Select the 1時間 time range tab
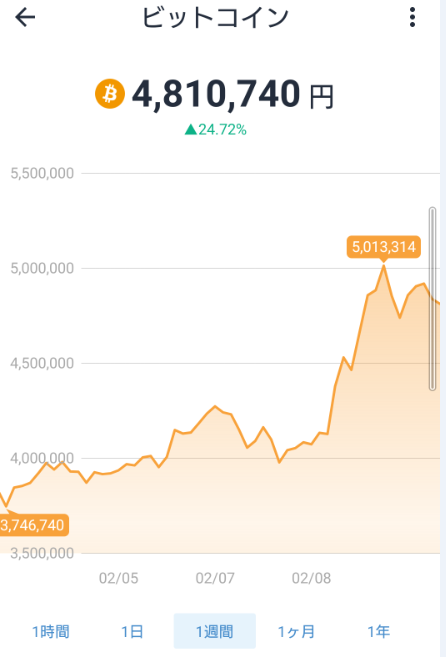 51,631
